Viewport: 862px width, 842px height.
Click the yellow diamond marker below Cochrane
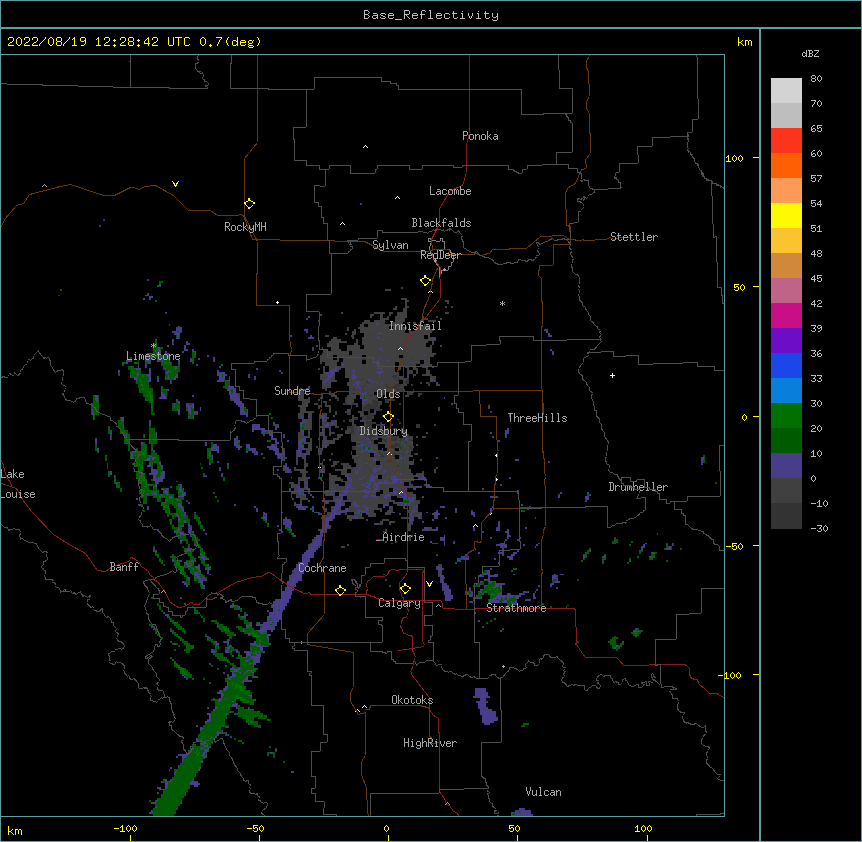click(x=340, y=590)
